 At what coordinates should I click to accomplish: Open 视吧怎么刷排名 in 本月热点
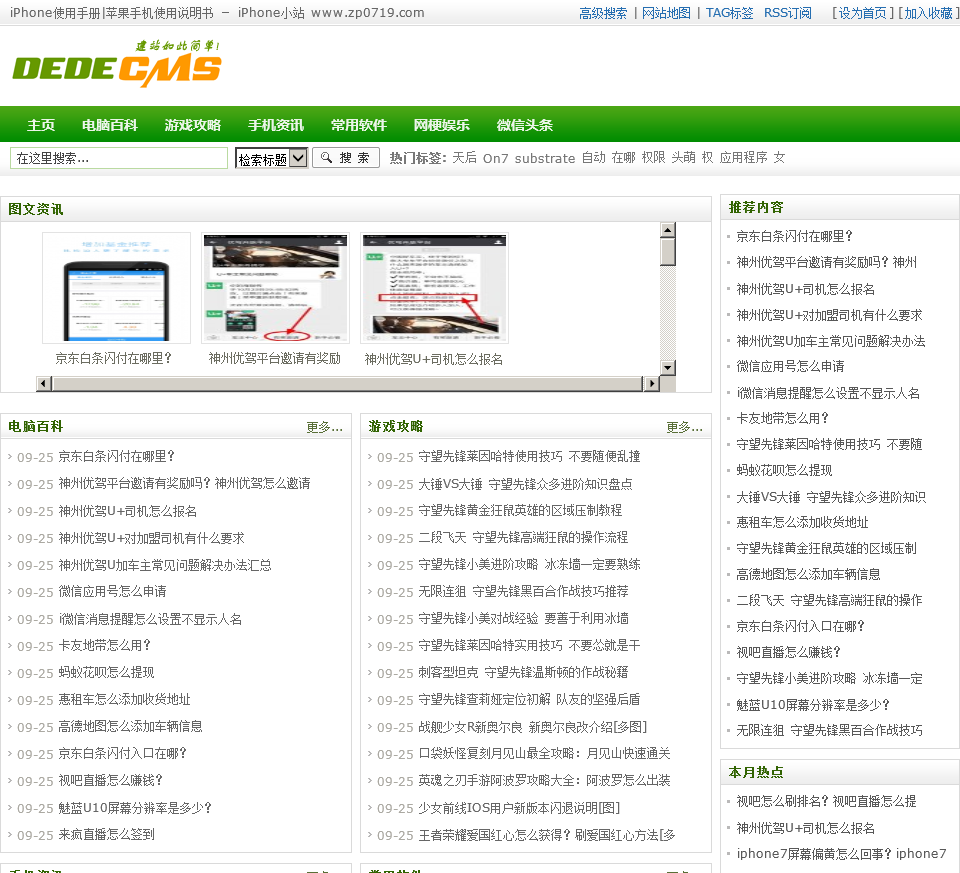point(826,801)
